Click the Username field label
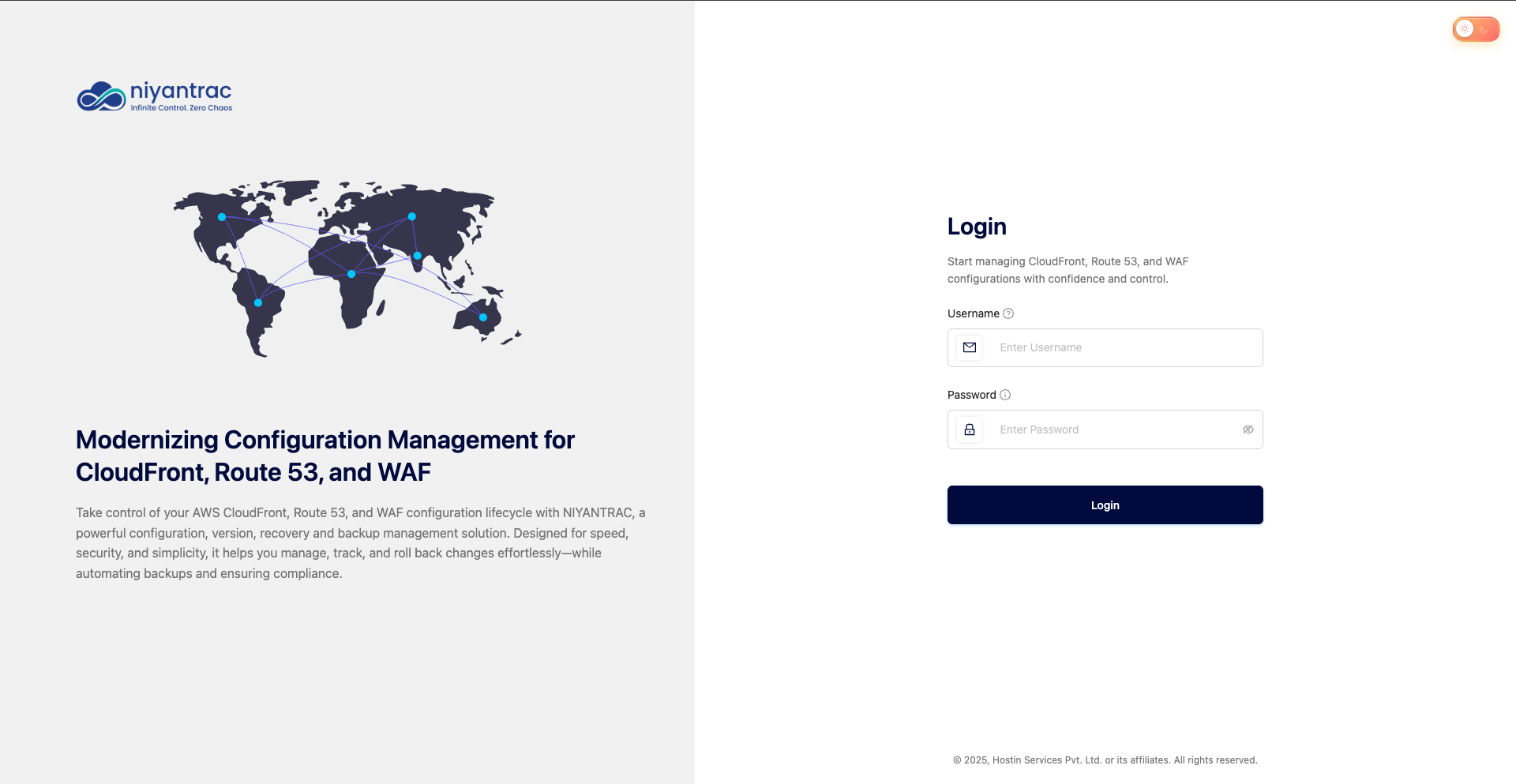Screen dimensions: 1516x784 pyautogui.click(x=973, y=313)
